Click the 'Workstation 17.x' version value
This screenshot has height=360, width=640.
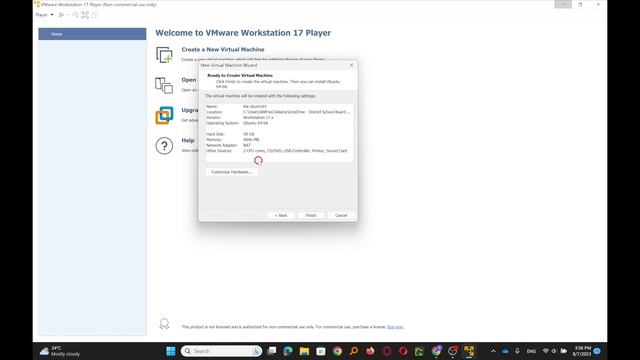tap(258, 118)
